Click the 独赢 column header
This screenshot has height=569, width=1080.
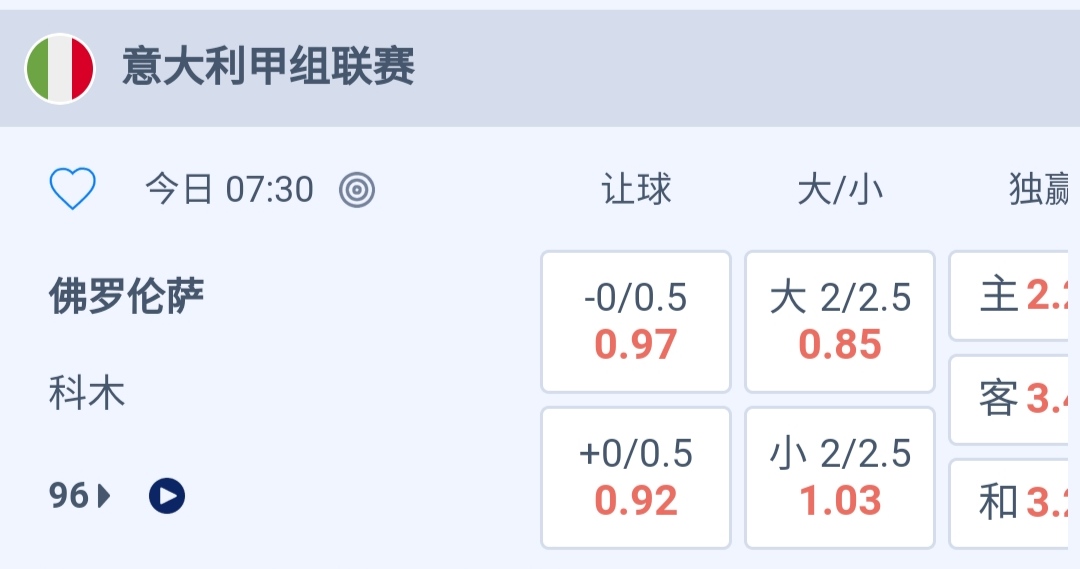[1040, 189]
